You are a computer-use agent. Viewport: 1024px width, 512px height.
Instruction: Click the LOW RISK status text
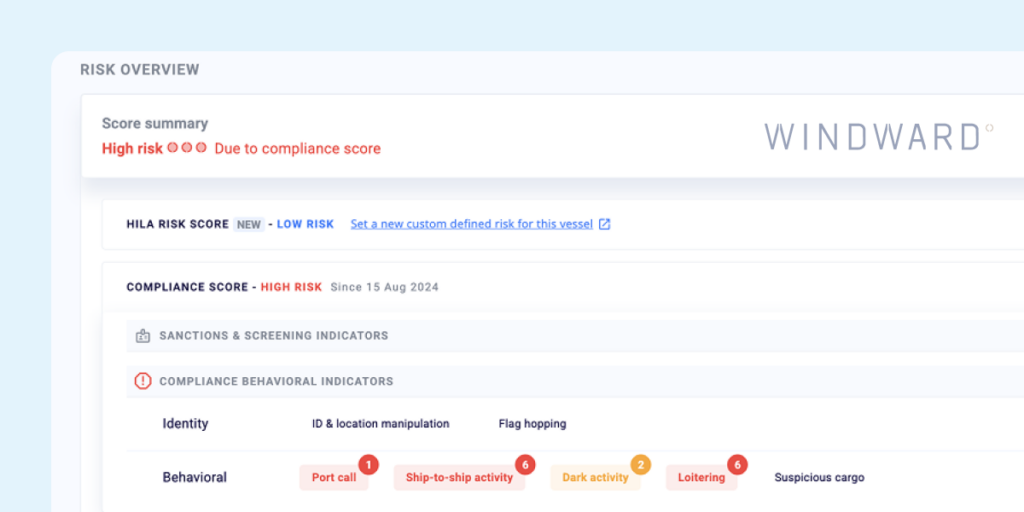pos(305,225)
